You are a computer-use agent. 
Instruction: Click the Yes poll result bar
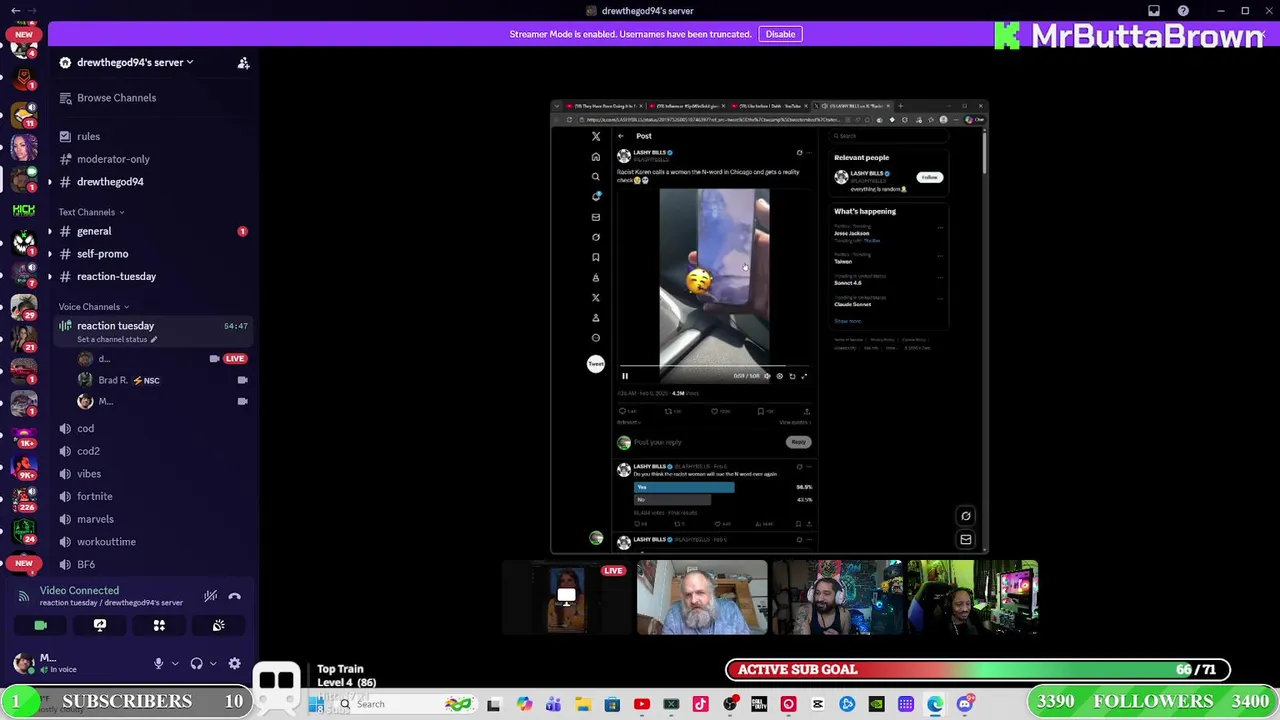click(685, 487)
